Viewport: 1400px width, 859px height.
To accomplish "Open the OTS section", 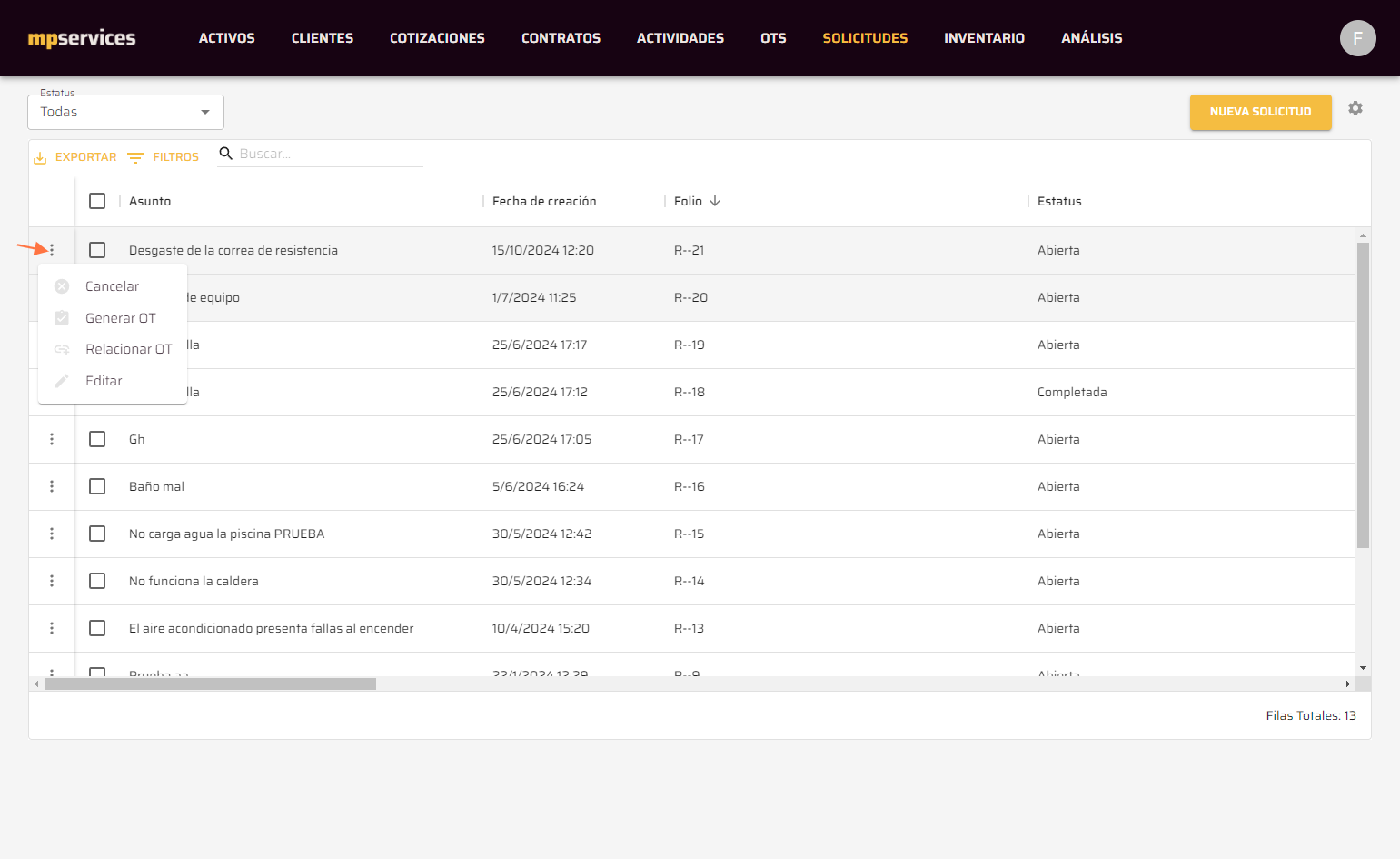I will (773, 38).
